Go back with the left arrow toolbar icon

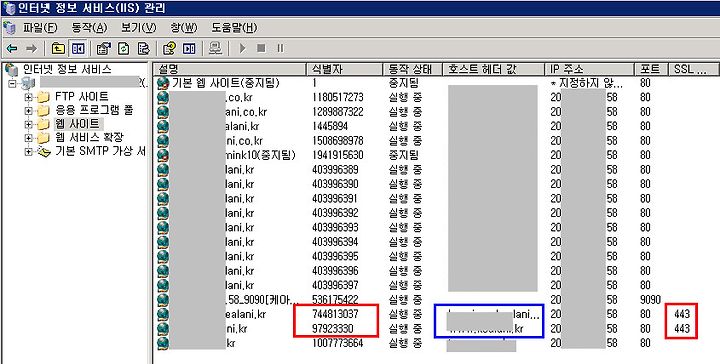[12, 48]
